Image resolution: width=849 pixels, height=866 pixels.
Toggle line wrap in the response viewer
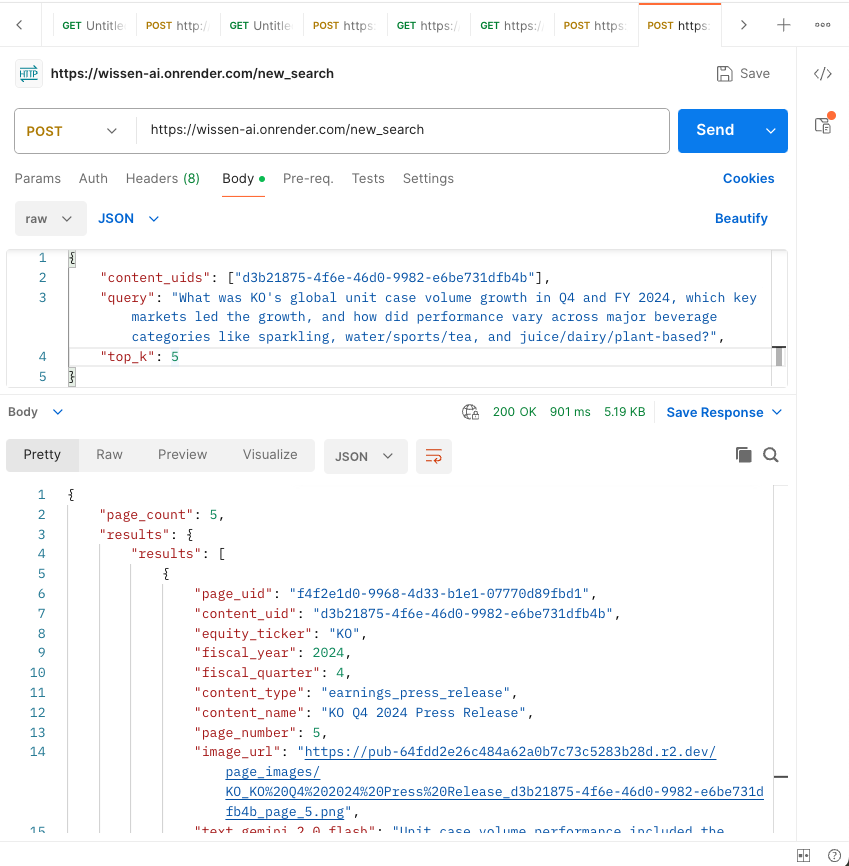tap(434, 456)
